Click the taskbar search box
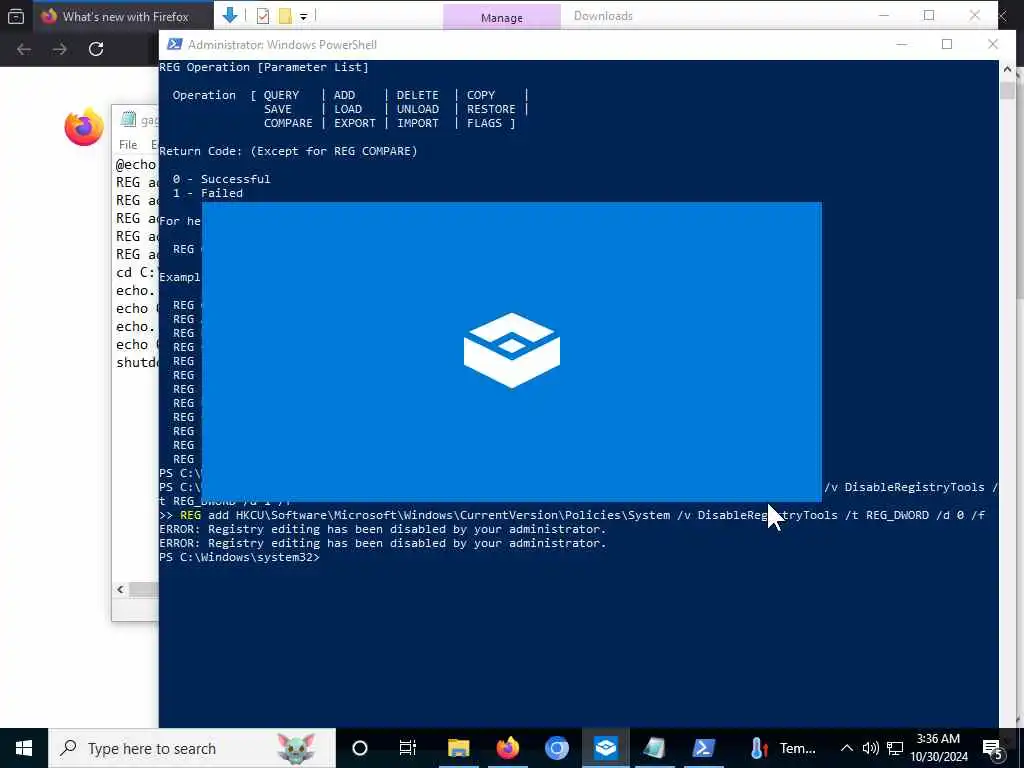The image size is (1024, 768). 192,748
